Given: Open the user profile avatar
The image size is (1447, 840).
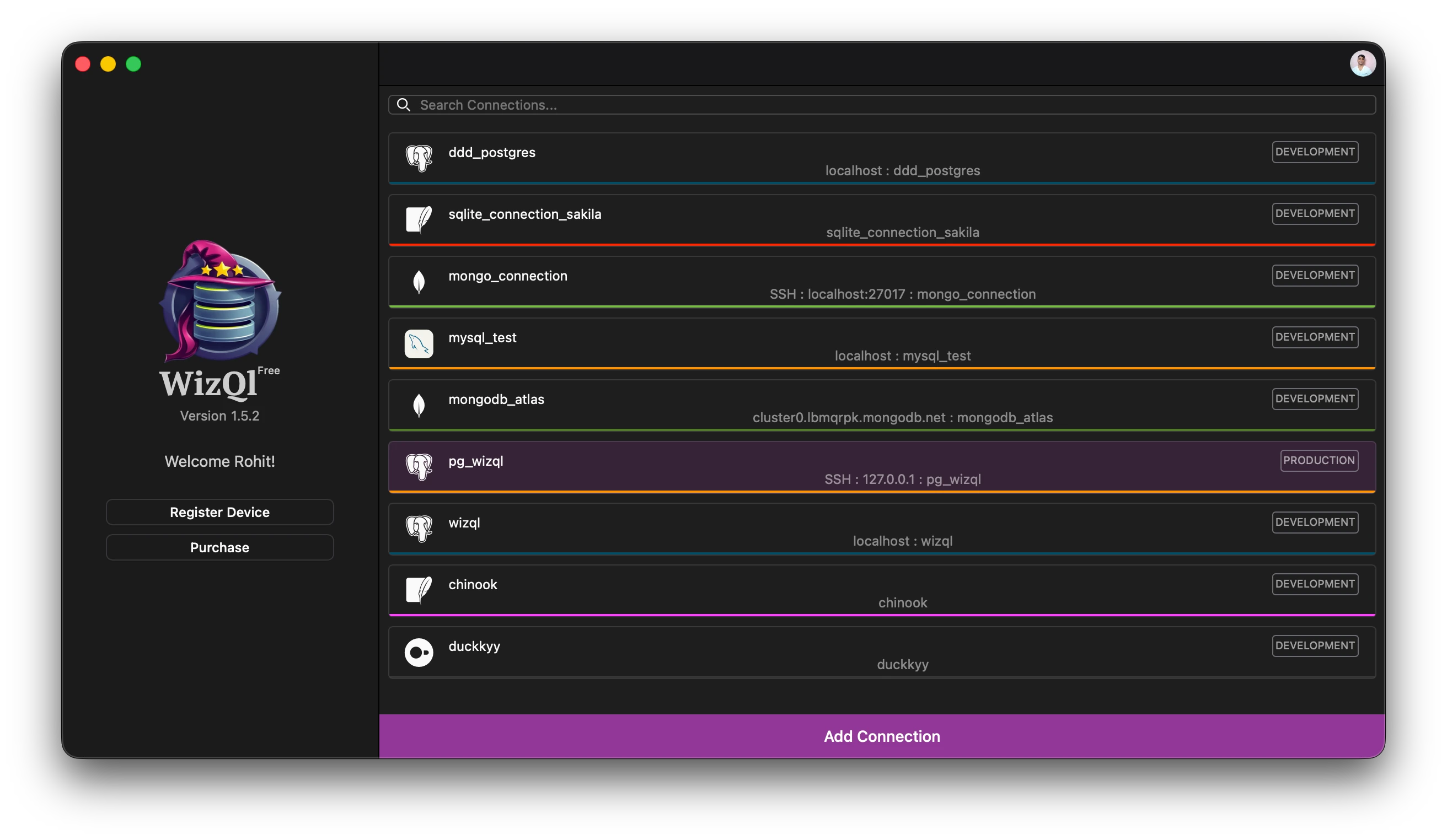Looking at the screenshot, I should (x=1362, y=64).
